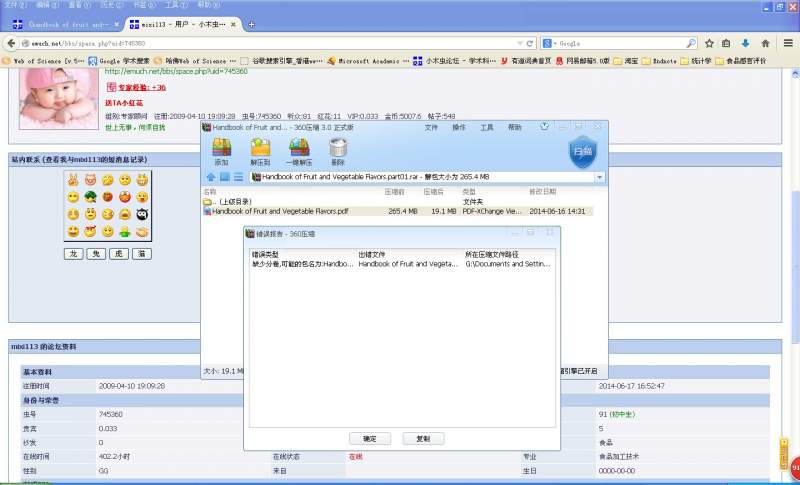800x485 pixels.
Task: Click the 添加 (Add) icon in 360压缩
Action: coord(221,151)
